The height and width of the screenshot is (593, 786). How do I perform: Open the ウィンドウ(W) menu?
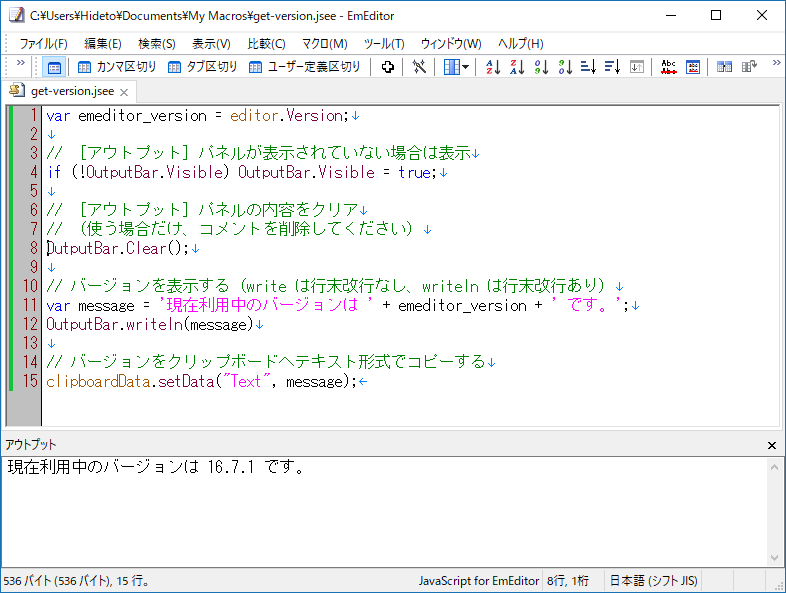click(x=451, y=44)
